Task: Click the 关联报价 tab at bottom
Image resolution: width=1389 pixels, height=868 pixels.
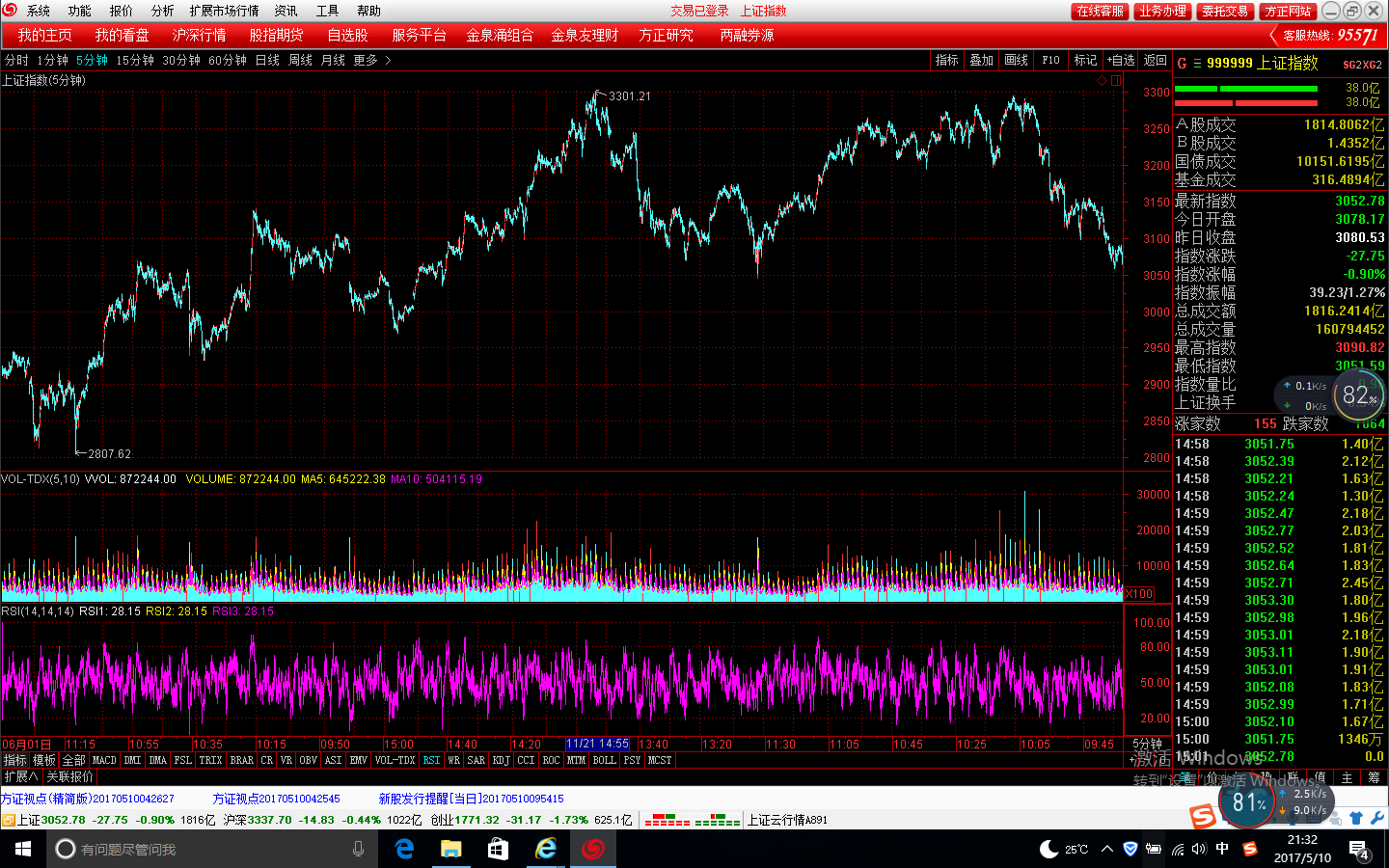Action: (70, 776)
